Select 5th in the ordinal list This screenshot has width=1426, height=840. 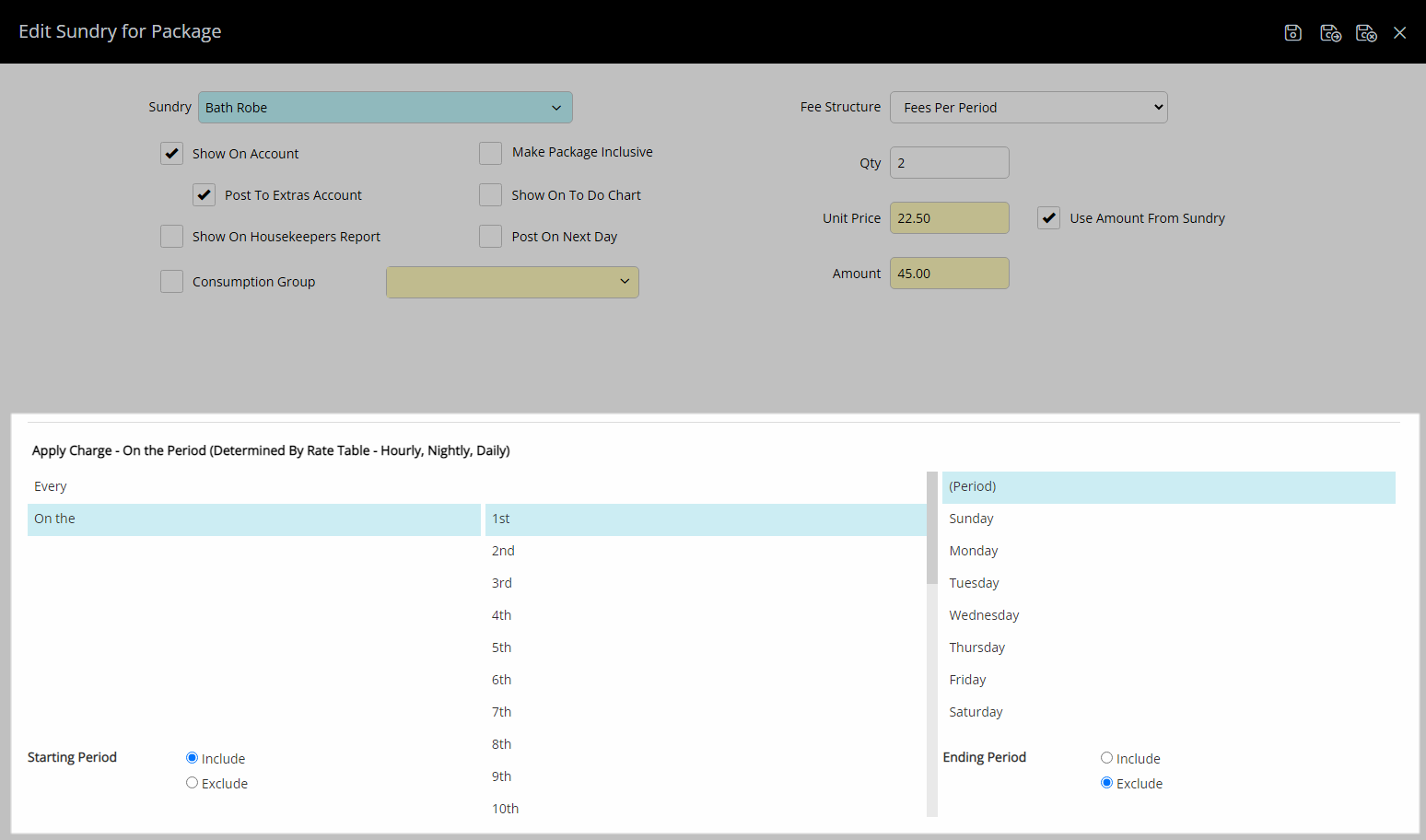point(706,648)
